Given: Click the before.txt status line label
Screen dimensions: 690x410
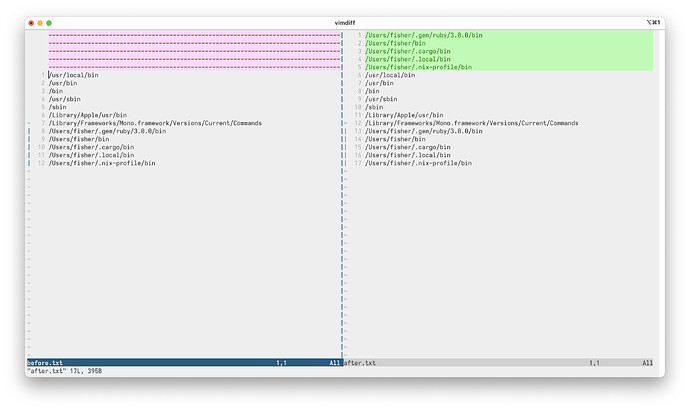Looking at the screenshot, I should [x=45, y=363].
